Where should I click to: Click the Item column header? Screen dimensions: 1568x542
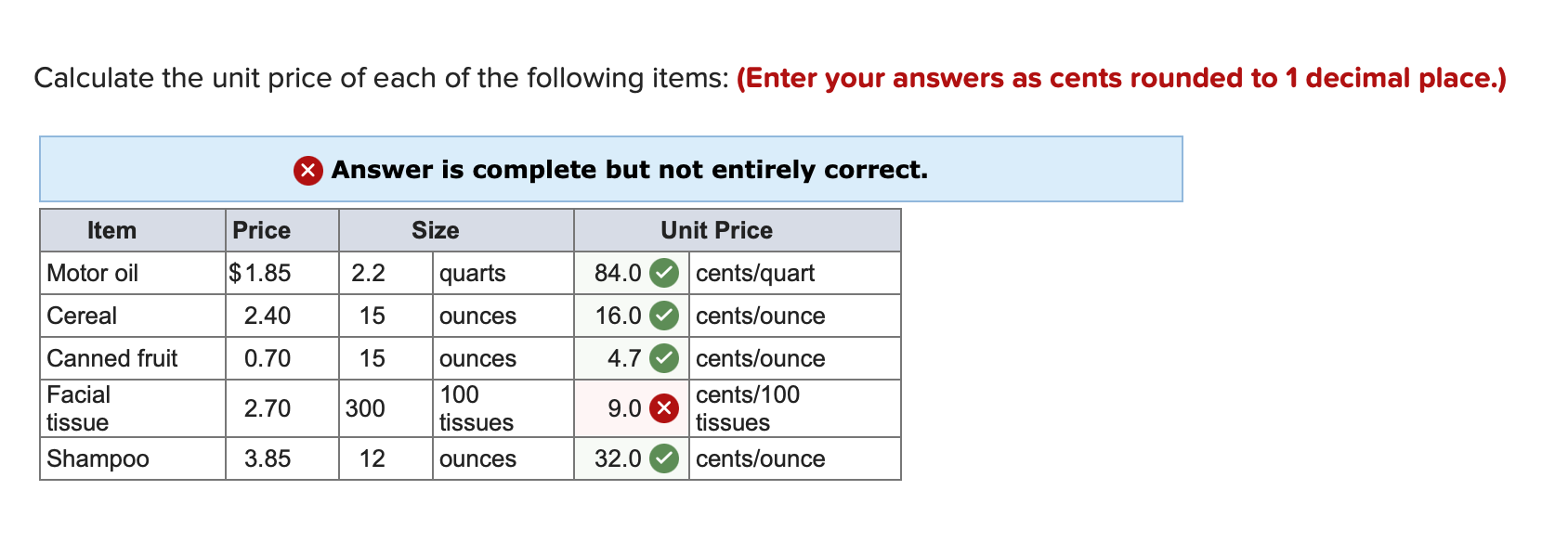pyautogui.click(x=111, y=230)
